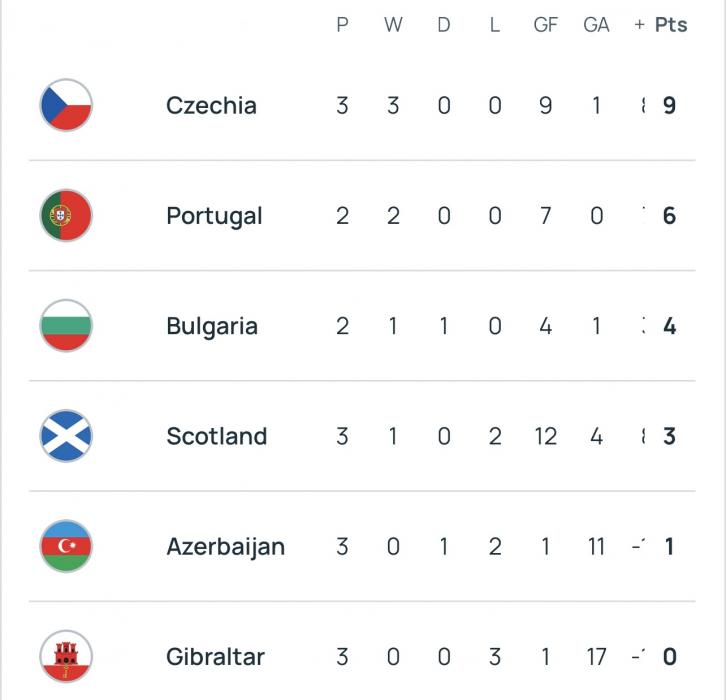Click the W (wins) column header

point(393,25)
